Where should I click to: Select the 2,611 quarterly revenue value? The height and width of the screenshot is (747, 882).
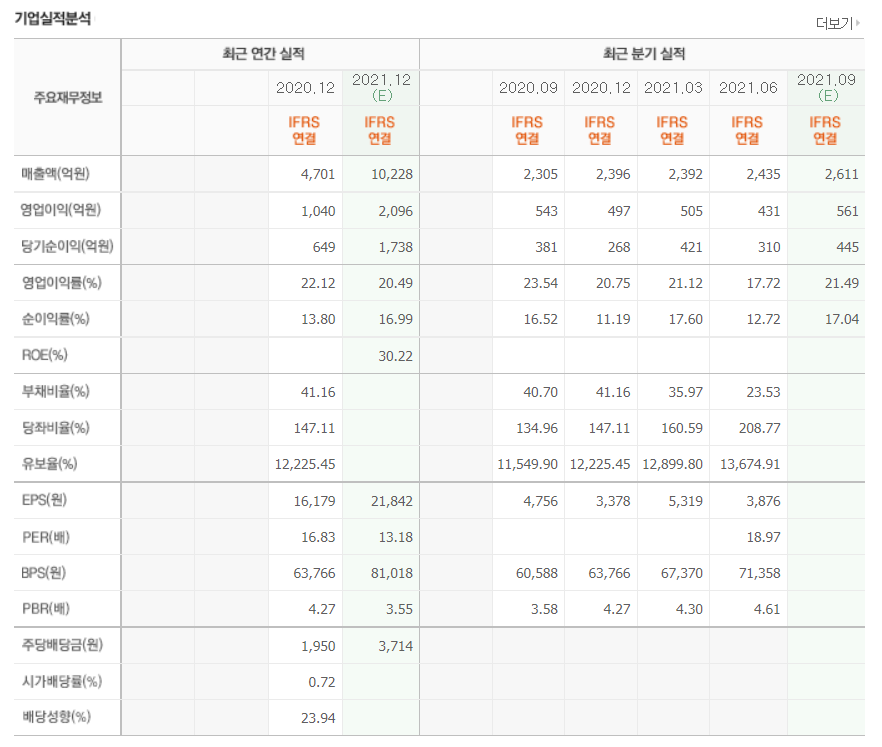coord(842,174)
